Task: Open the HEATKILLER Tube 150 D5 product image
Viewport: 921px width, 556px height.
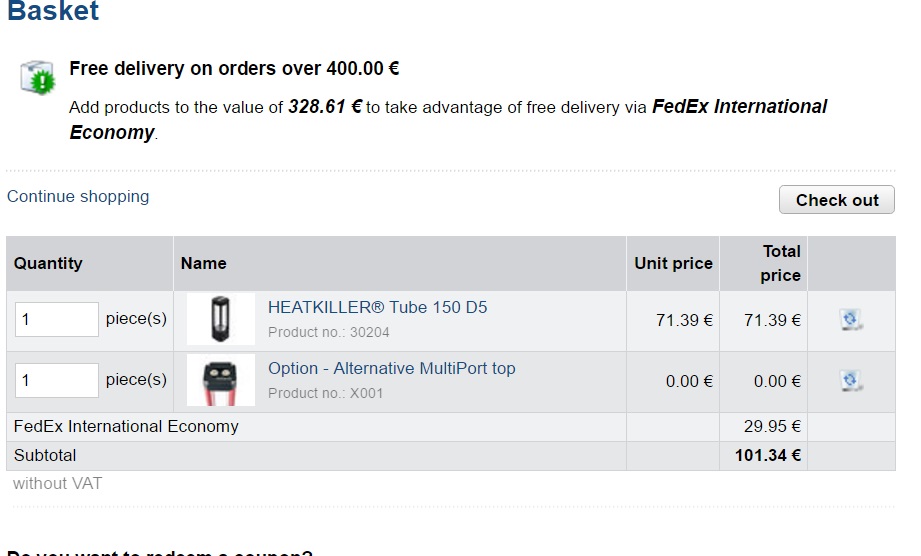Action: [220, 320]
